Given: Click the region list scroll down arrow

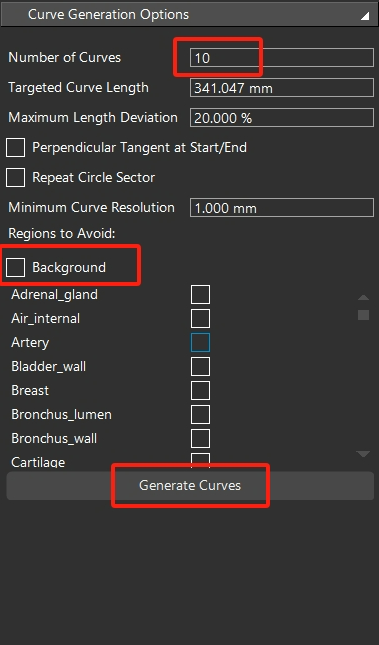Looking at the screenshot, I should coord(363,454).
